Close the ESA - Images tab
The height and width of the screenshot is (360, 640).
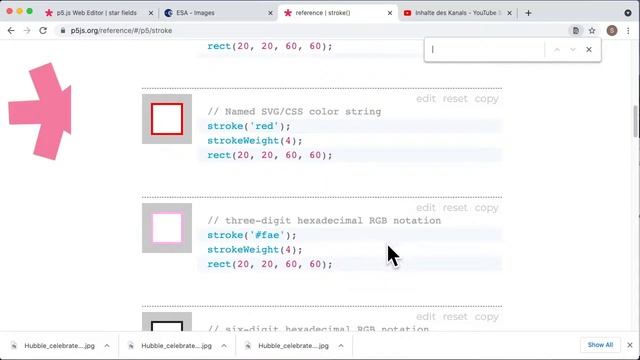click(270, 13)
